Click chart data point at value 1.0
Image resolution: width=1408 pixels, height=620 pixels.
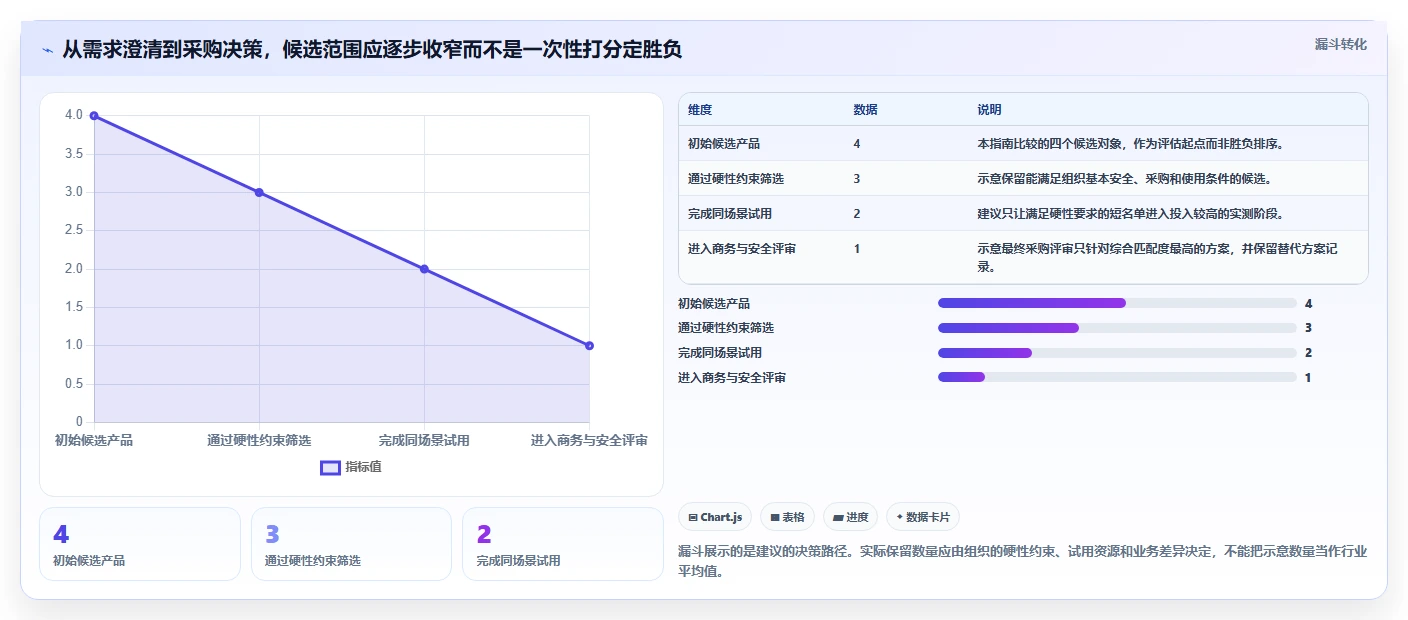point(589,346)
